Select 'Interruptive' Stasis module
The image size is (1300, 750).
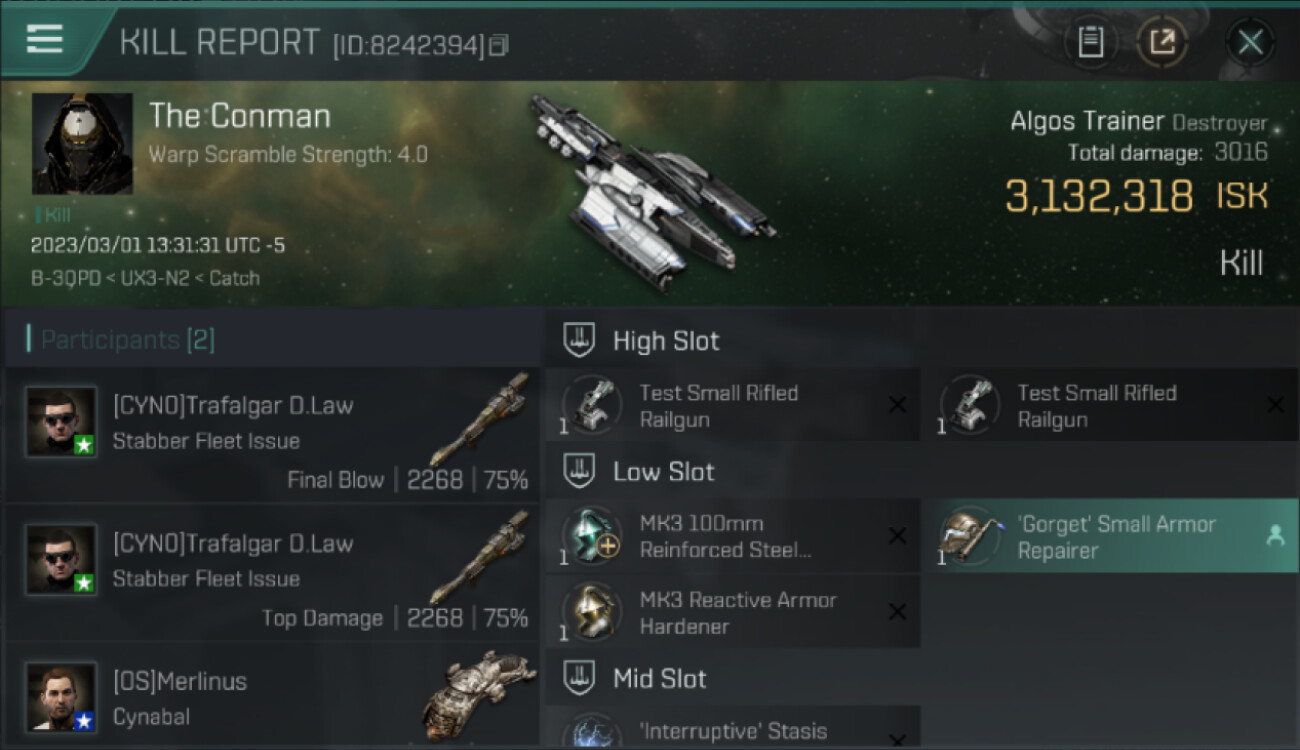pyautogui.click(x=733, y=727)
